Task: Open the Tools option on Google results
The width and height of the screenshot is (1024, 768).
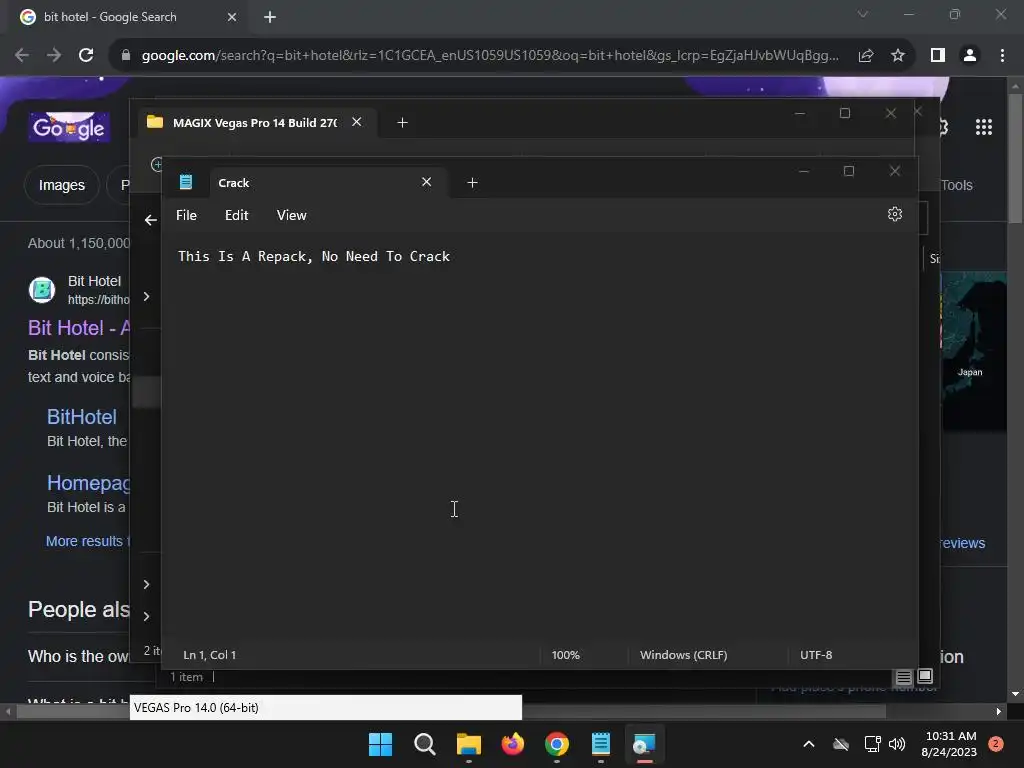Action: (x=957, y=185)
